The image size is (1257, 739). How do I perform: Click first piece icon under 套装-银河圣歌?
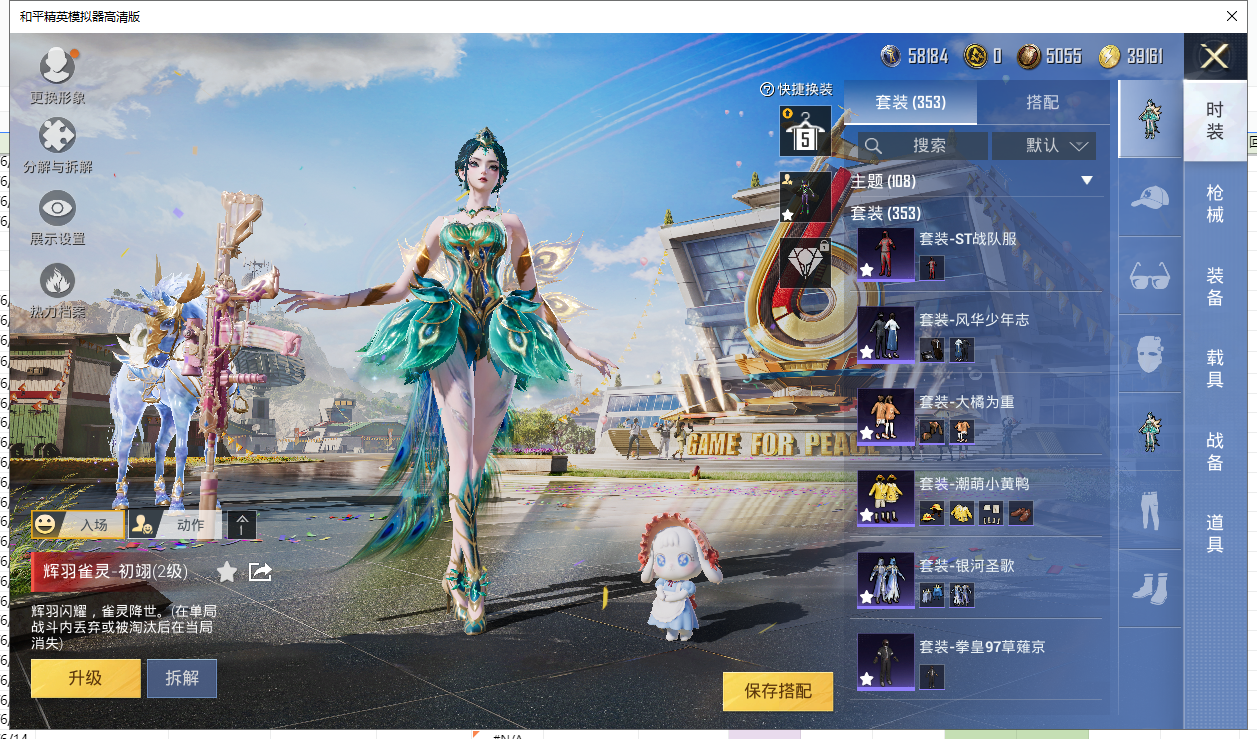pyautogui.click(x=932, y=595)
